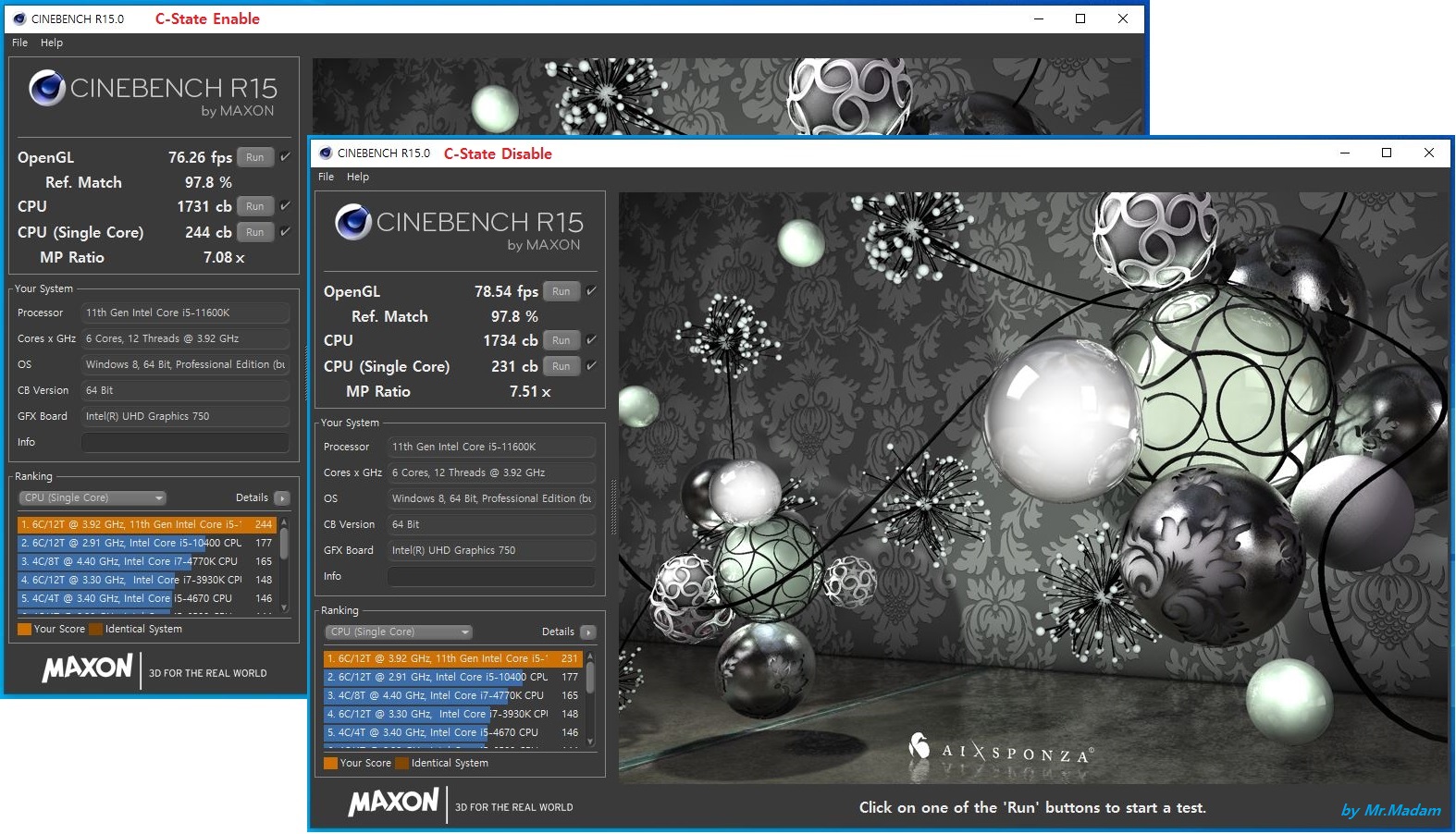Click ranking list scrollbar in Disable window
1456x834 pixels.
pyautogui.click(x=590, y=698)
